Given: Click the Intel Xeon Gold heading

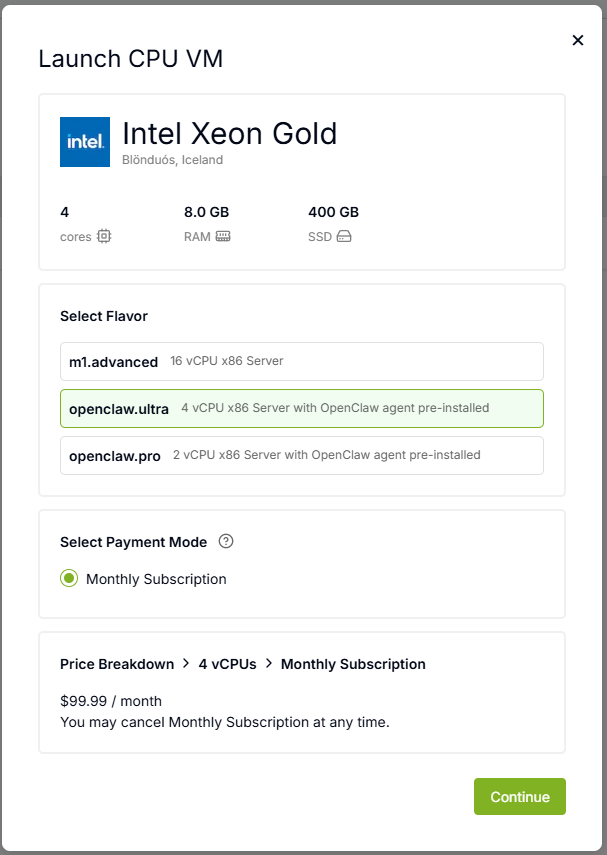Looking at the screenshot, I should [x=229, y=133].
